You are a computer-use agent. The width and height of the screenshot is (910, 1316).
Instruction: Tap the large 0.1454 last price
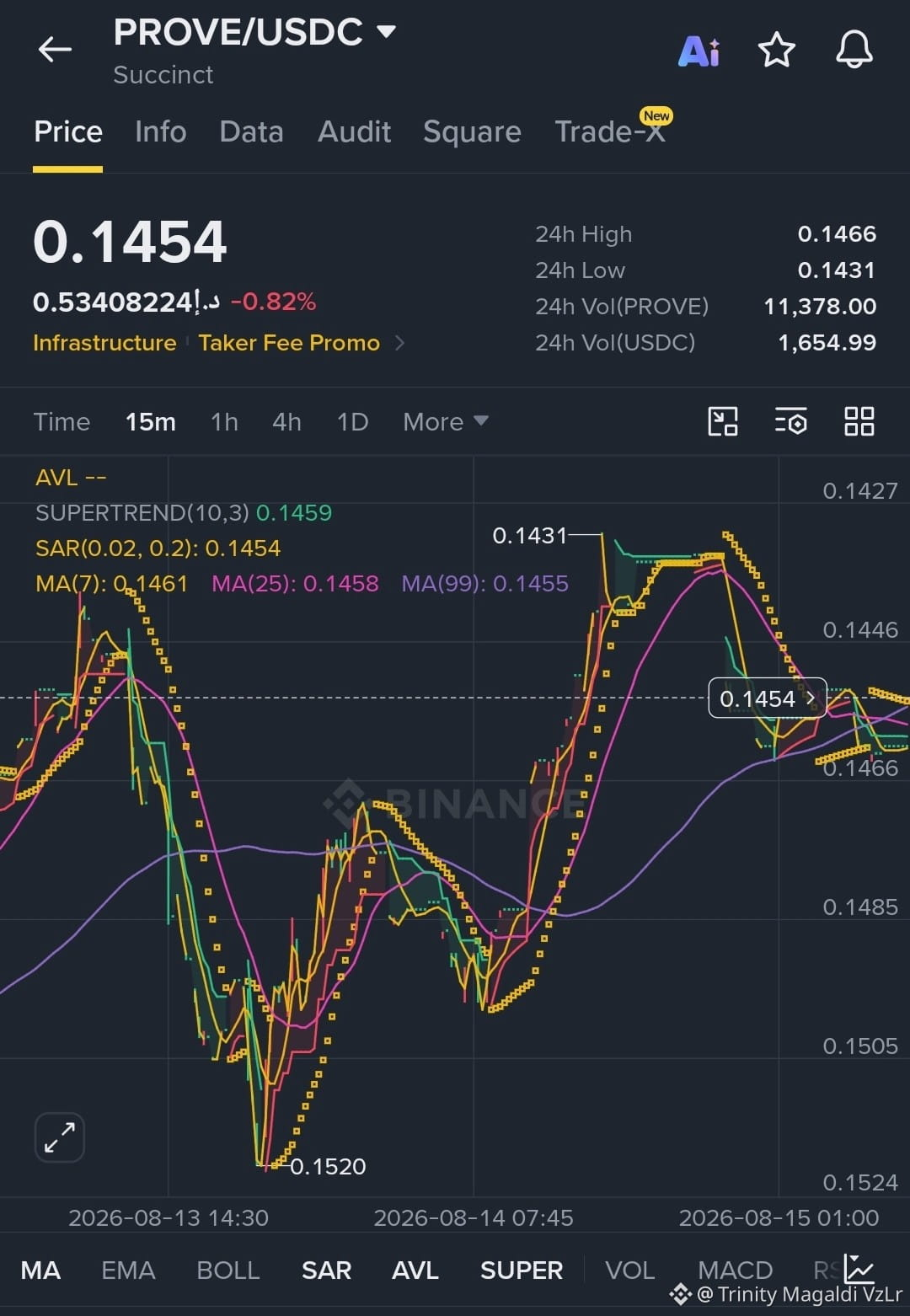(x=130, y=242)
